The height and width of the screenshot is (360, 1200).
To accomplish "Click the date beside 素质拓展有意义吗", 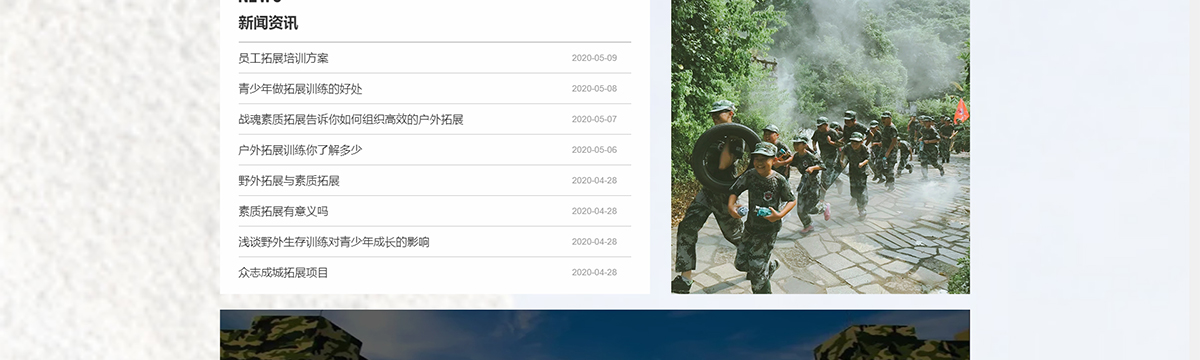I will tap(594, 211).
